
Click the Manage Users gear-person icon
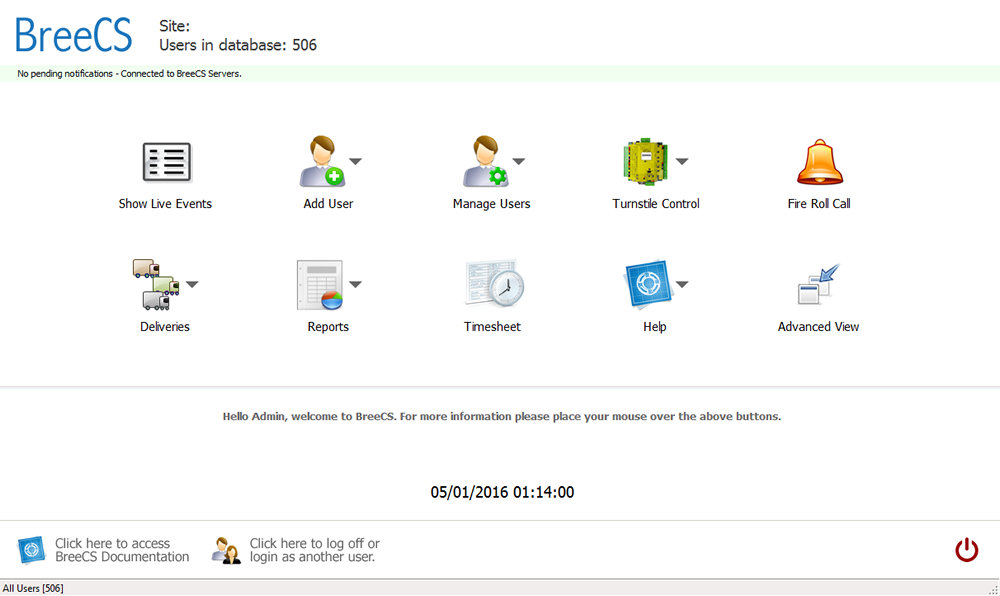coord(484,162)
